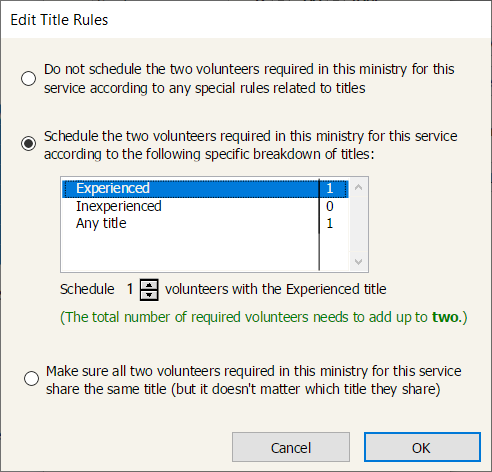Image resolution: width=492 pixels, height=472 pixels.
Task: Select the specific breakdown of titles radio button
Action: coord(28,144)
